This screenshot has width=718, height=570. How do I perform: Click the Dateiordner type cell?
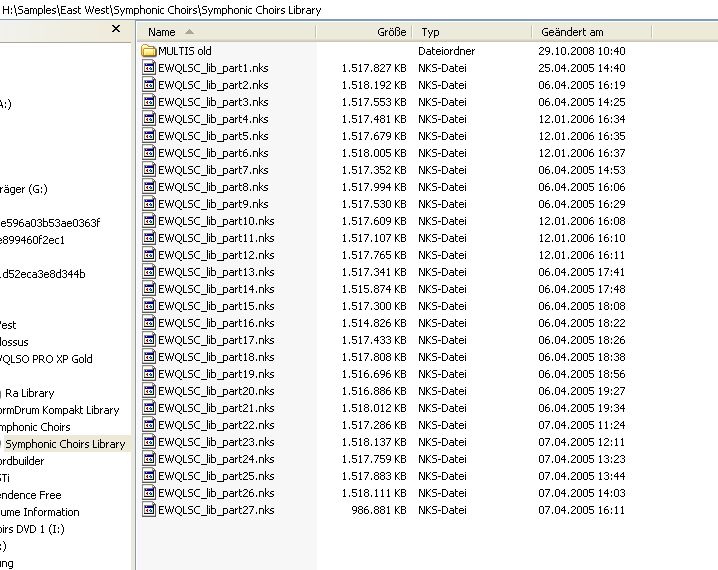point(446,51)
